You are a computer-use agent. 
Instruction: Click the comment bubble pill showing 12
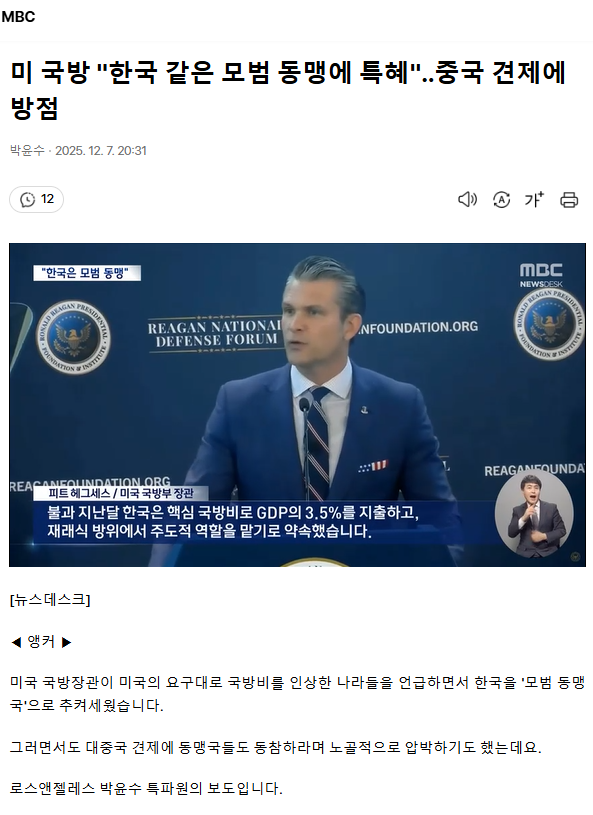click(36, 200)
